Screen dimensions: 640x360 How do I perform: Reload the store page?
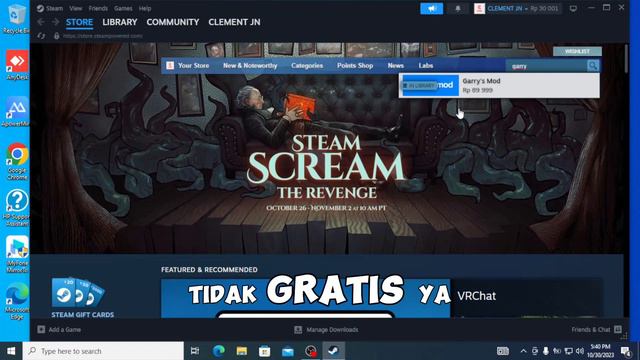point(41,36)
